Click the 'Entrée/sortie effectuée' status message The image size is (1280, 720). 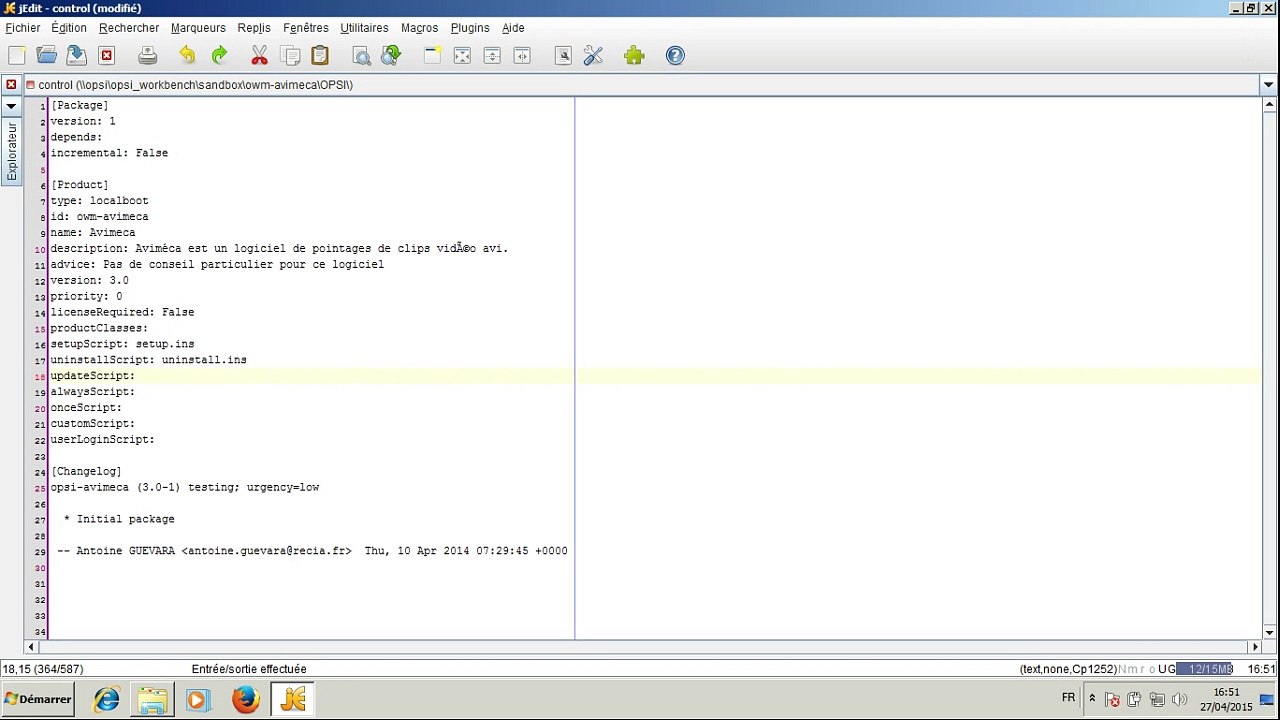coord(249,669)
